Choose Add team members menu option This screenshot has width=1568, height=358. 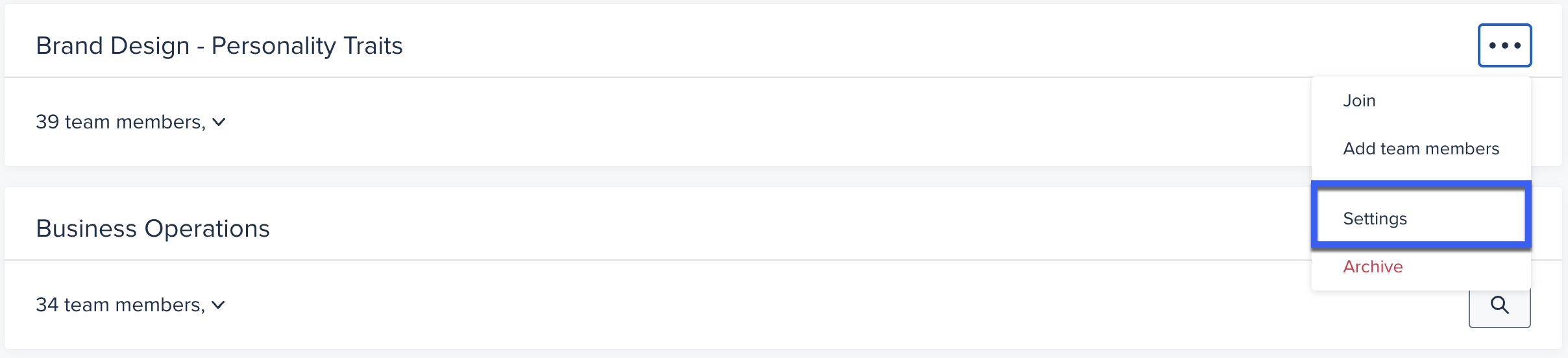click(x=1421, y=149)
